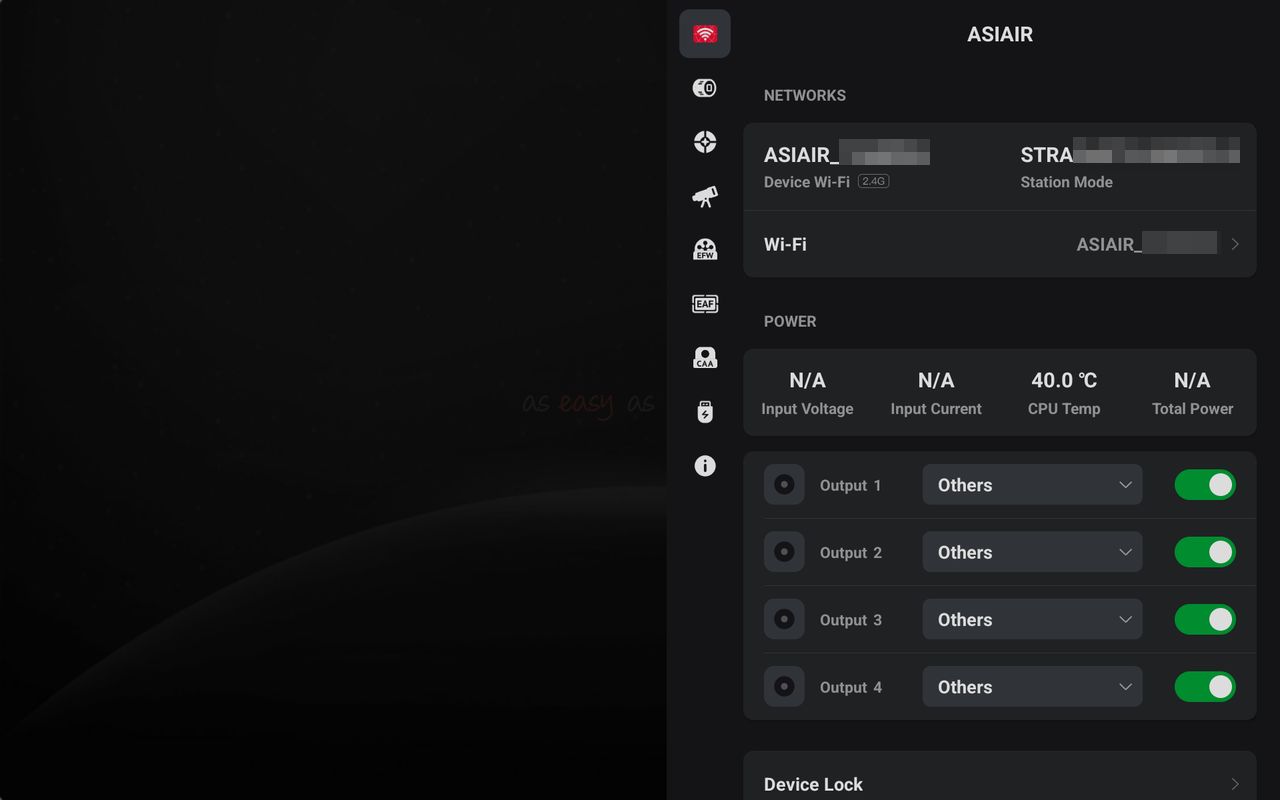Open the main camera settings sidebar icon
The image size is (1280, 800).
[705, 88]
